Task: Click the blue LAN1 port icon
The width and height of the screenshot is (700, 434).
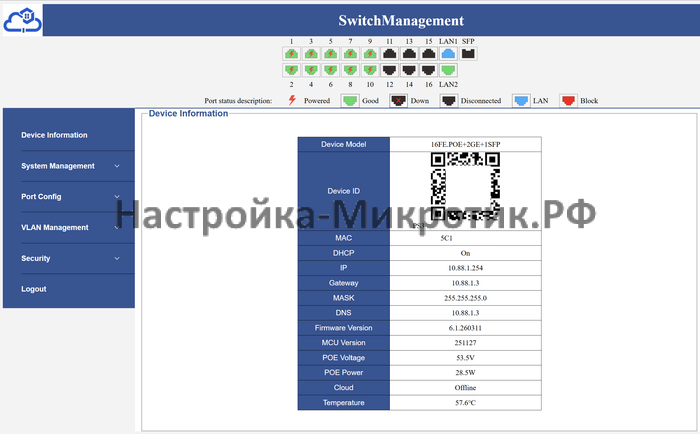Action: [x=448, y=54]
